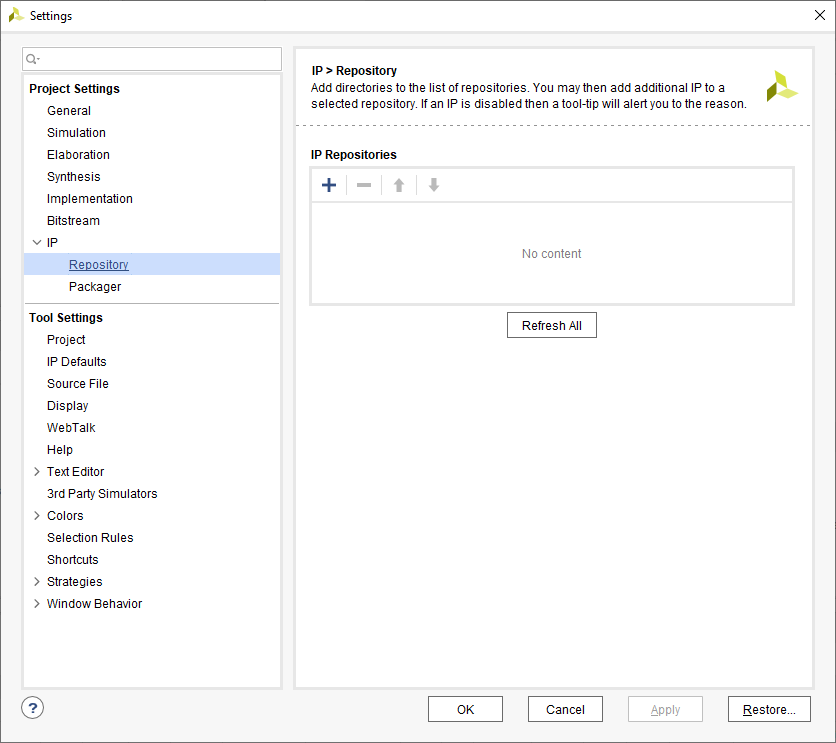
Task: Click the Window Behavior tree label
Action: (x=94, y=603)
